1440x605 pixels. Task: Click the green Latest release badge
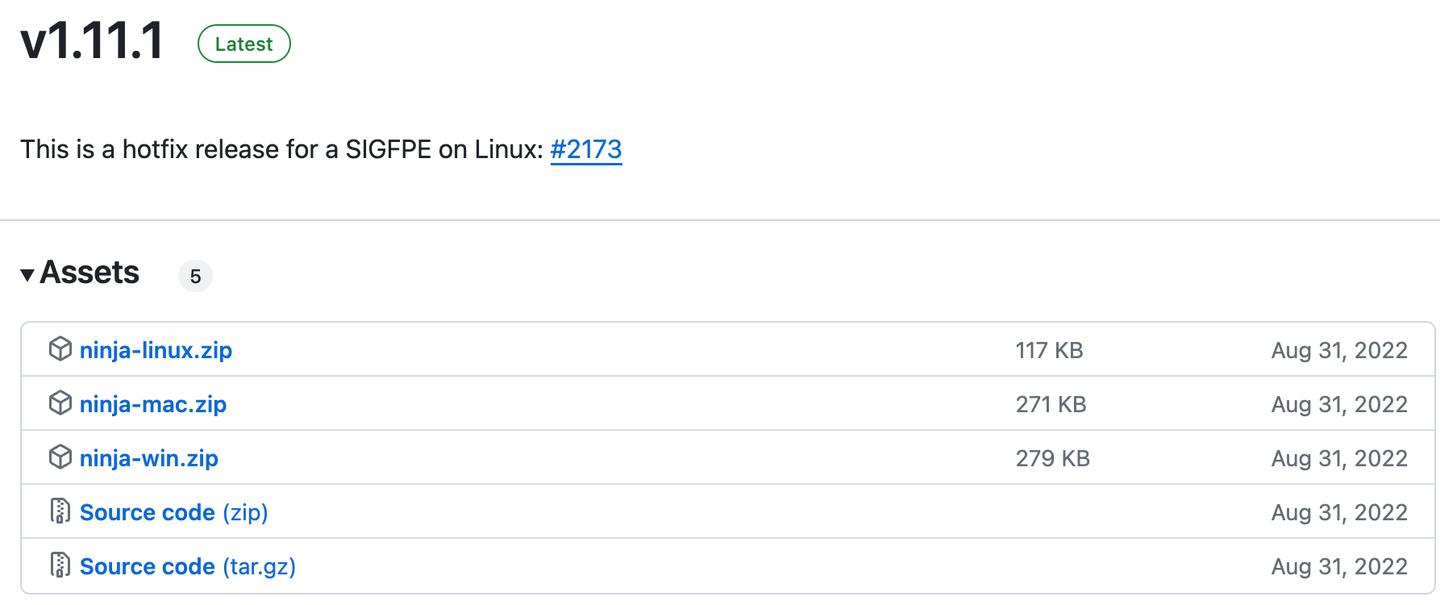[244, 44]
